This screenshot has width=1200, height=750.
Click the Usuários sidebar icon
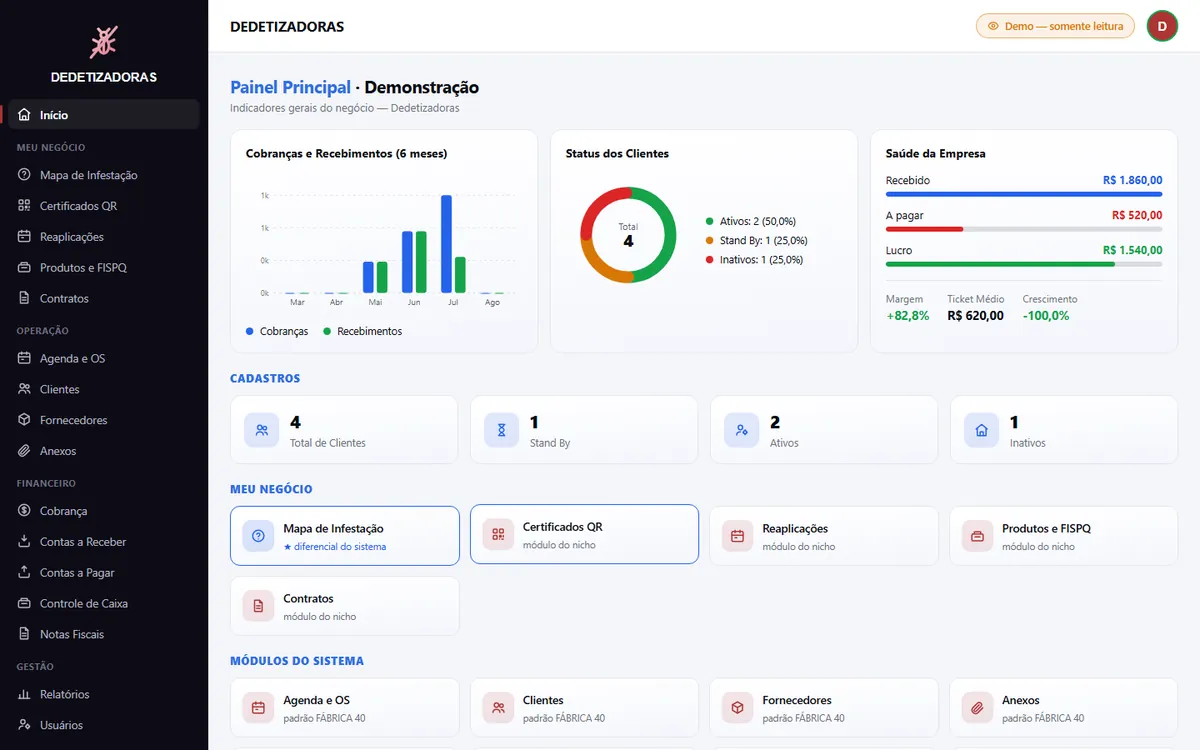point(24,726)
